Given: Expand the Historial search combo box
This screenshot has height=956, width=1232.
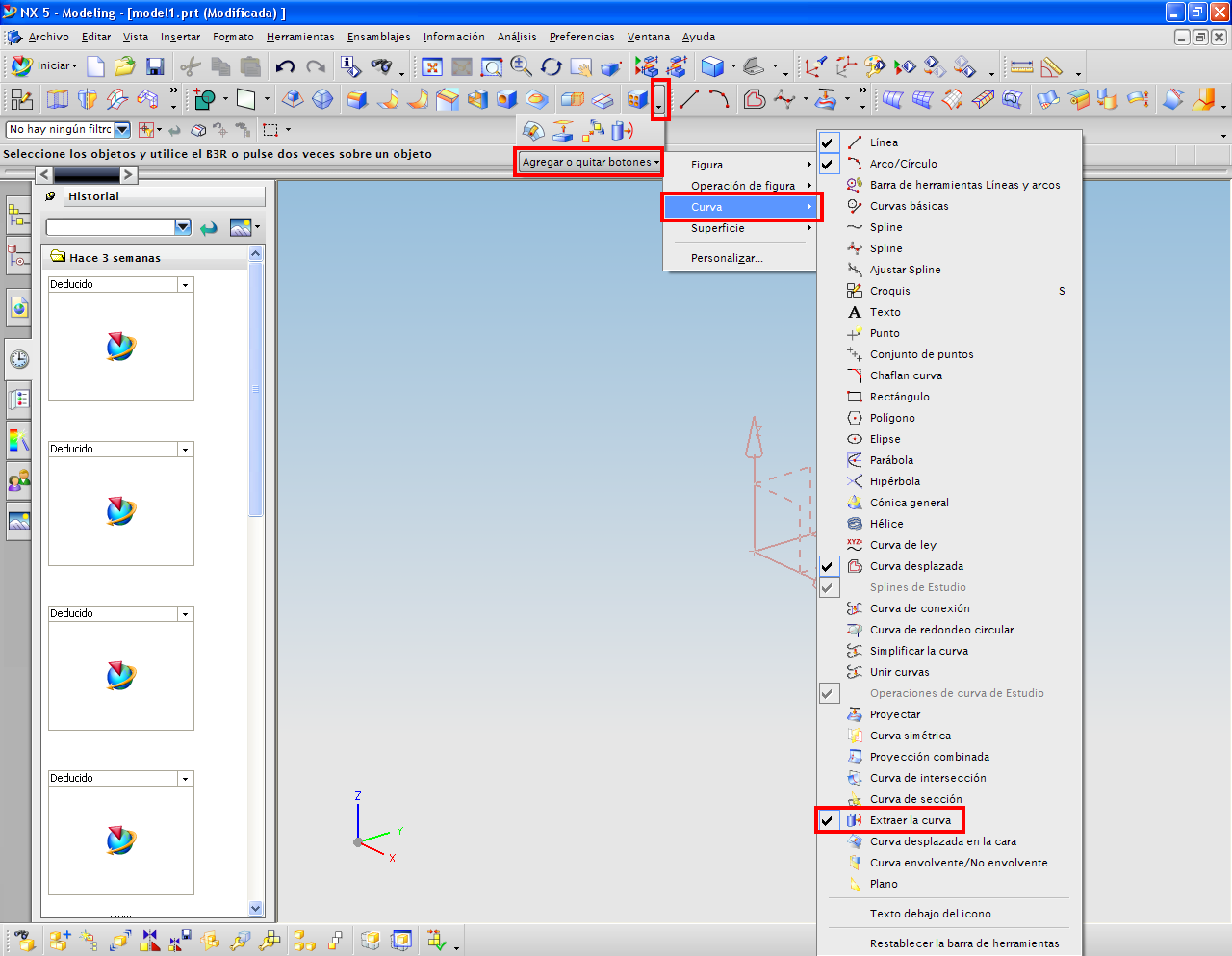Looking at the screenshot, I should click(183, 227).
